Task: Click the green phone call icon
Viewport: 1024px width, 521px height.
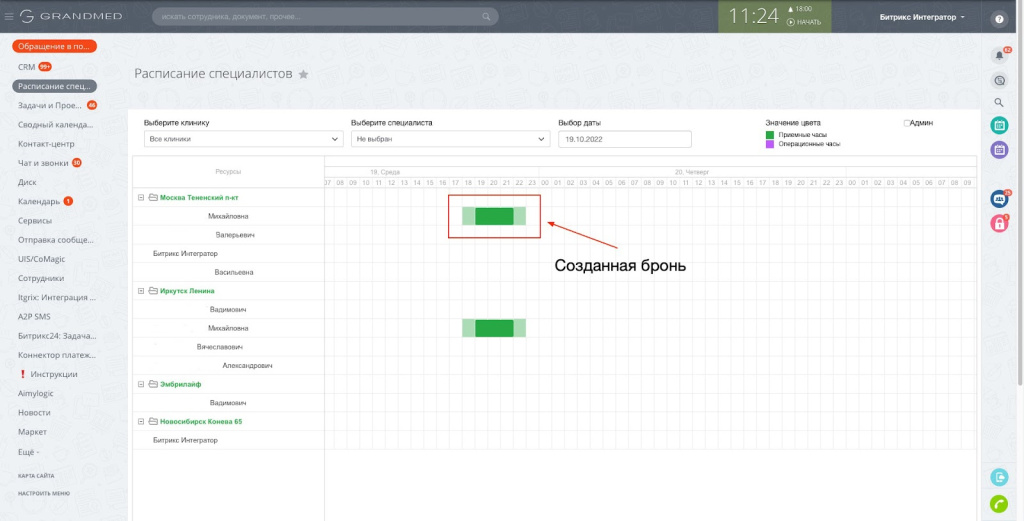Action: coord(998,504)
